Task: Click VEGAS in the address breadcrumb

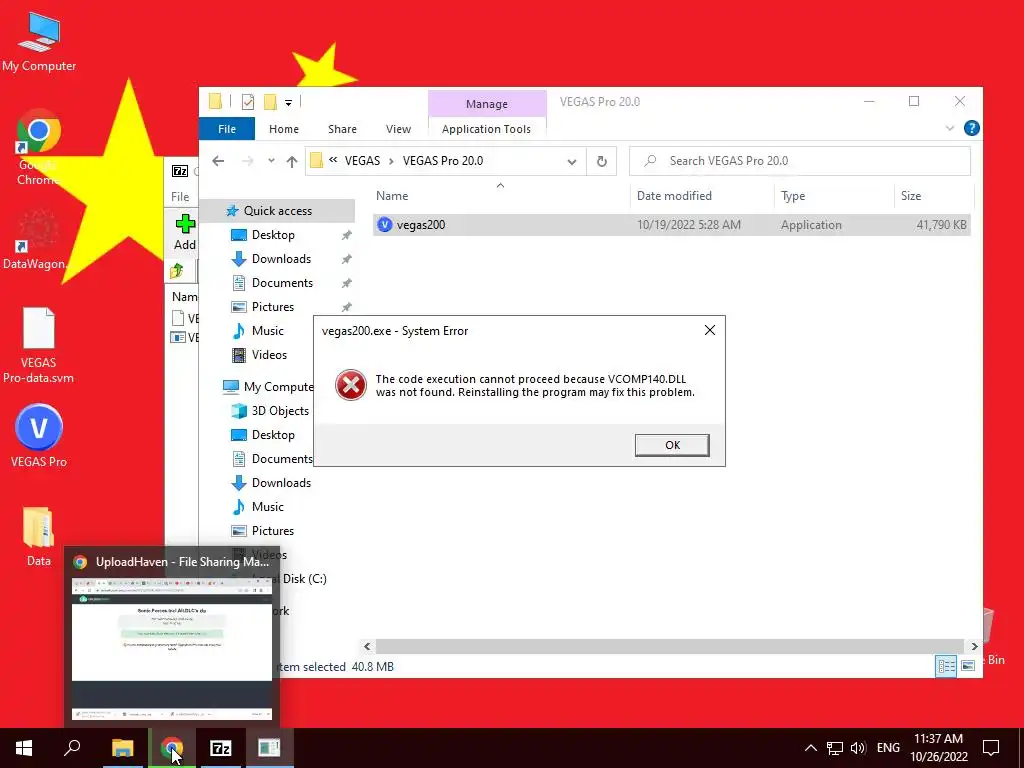Action: [362, 161]
